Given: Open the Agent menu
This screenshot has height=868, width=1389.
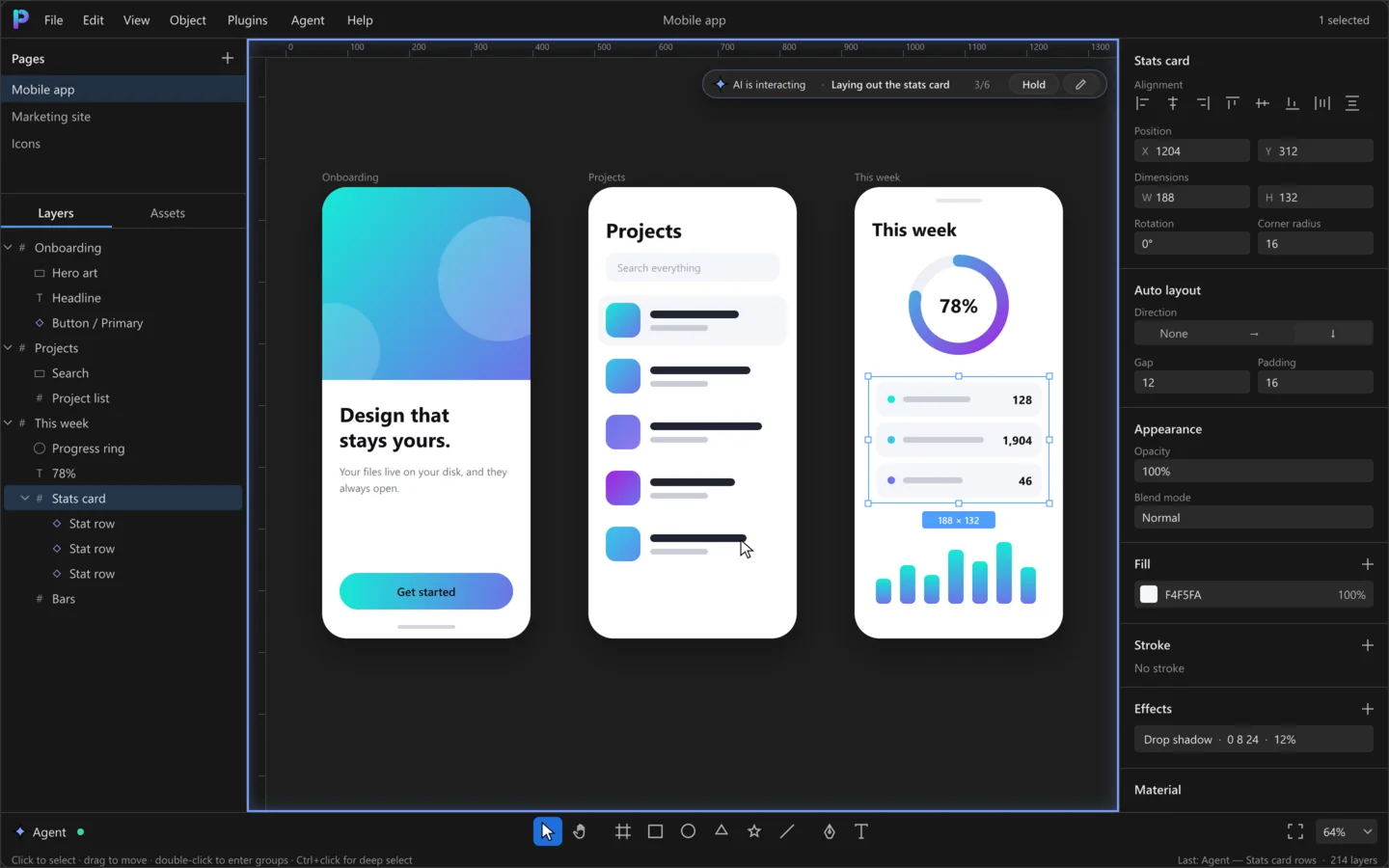Looking at the screenshot, I should pos(308,19).
